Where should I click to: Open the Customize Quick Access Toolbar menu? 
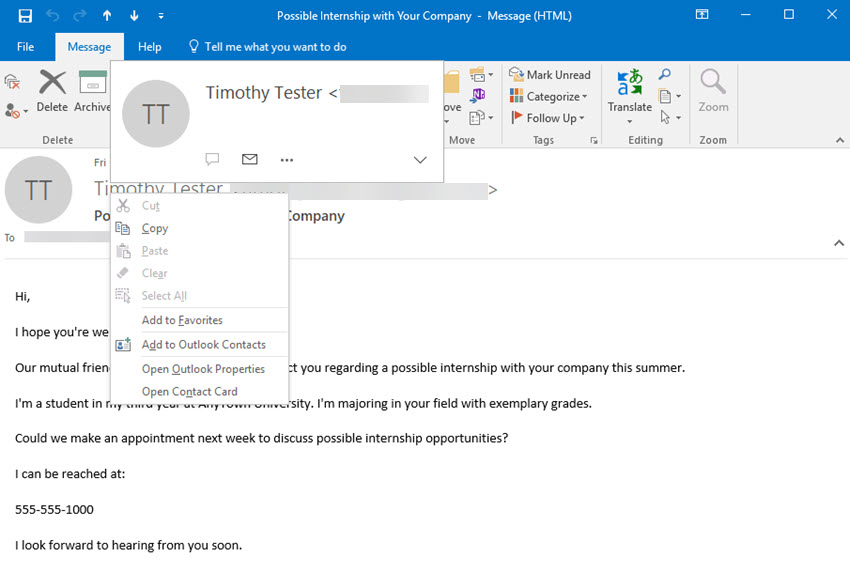[x=161, y=15]
